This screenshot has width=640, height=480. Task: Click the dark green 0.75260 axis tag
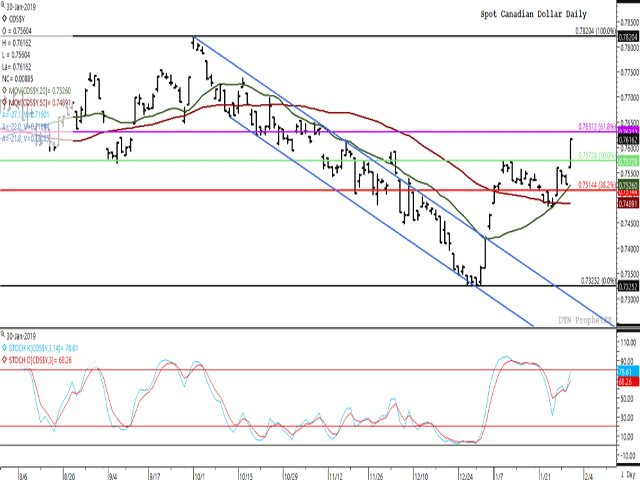click(628, 185)
